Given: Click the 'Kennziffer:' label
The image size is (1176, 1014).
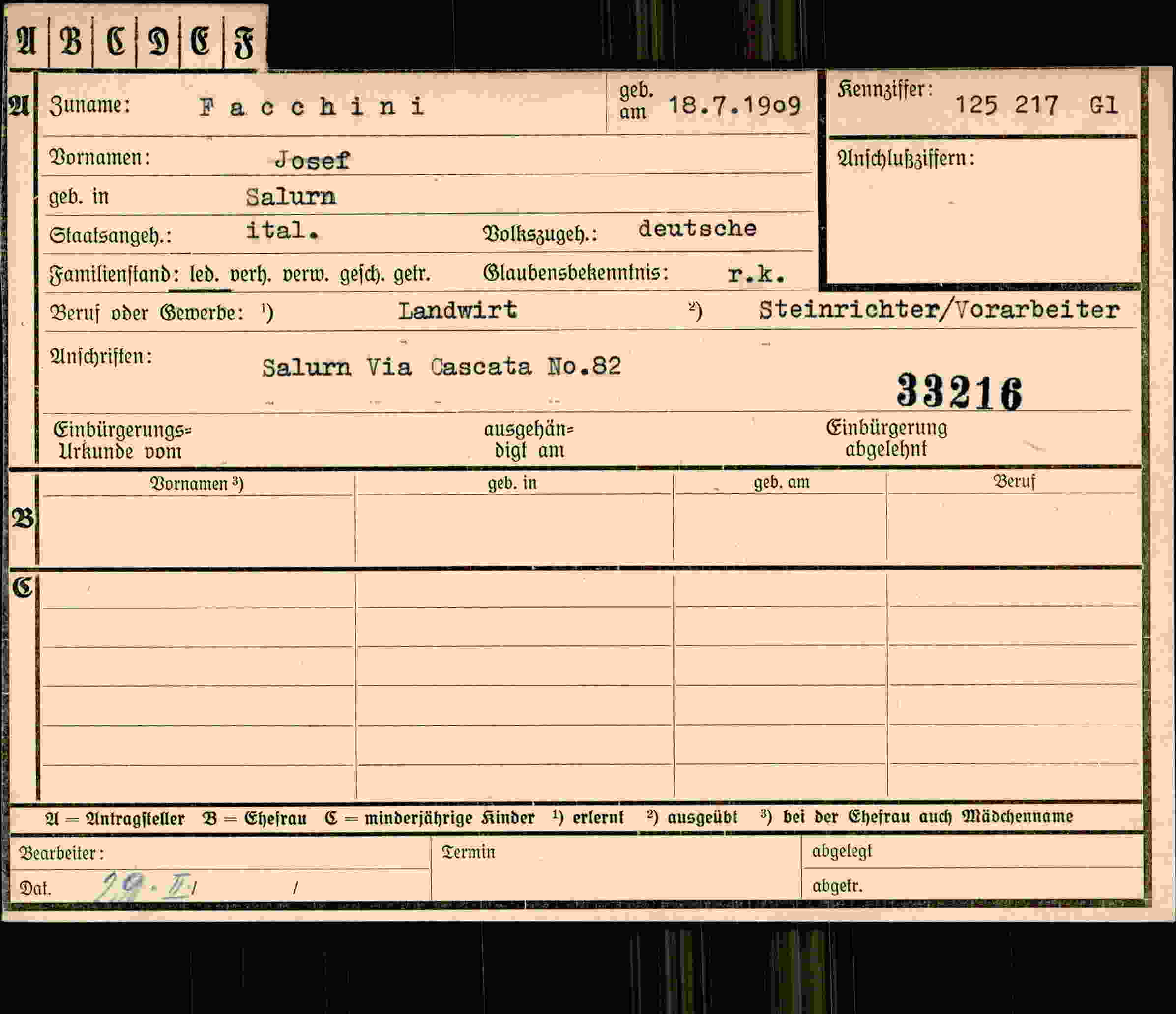Looking at the screenshot, I should click(885, 89).
